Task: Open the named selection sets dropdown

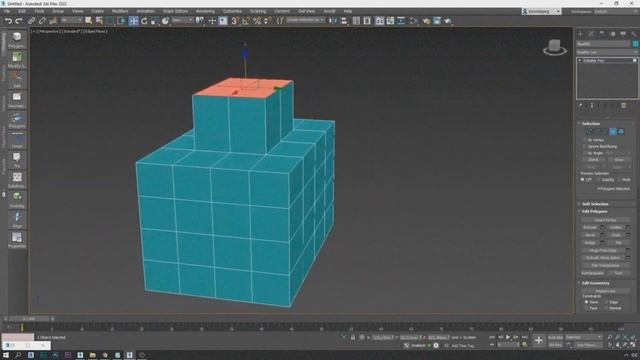Action: pyautogui.click(x=305, y=20)
